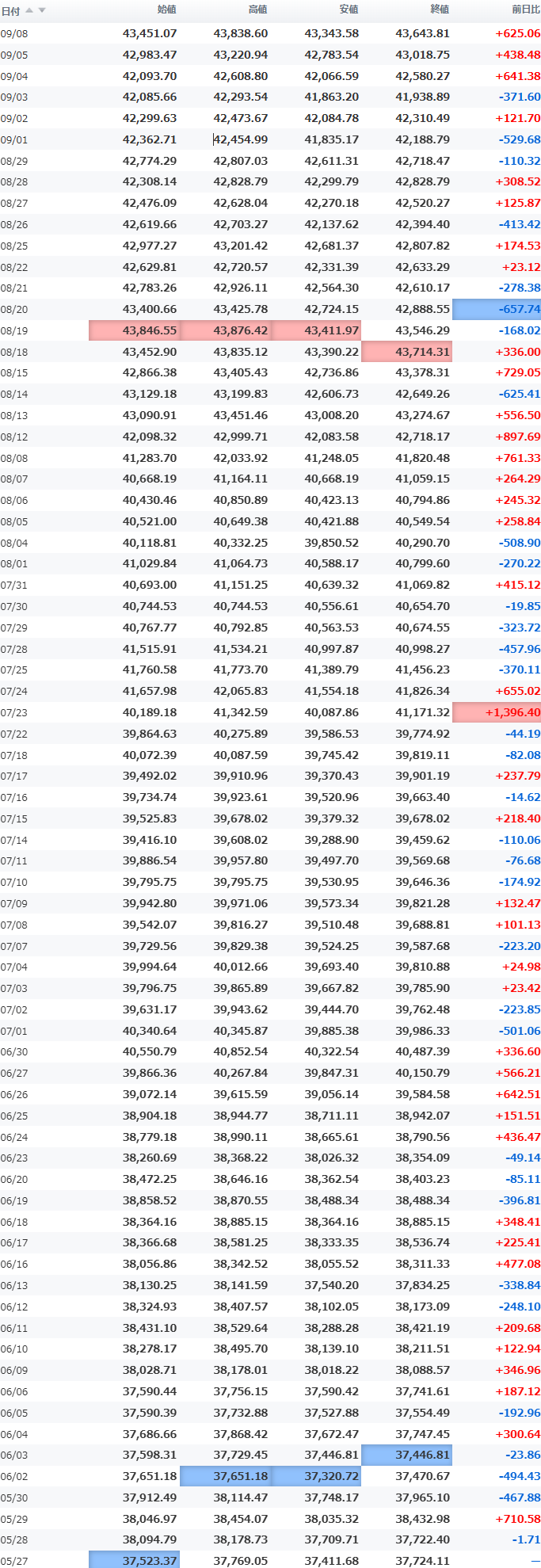Screen dimensions: 541x1568
Task: Select the 09/01 date cell
Action: [x=14, y=140]
